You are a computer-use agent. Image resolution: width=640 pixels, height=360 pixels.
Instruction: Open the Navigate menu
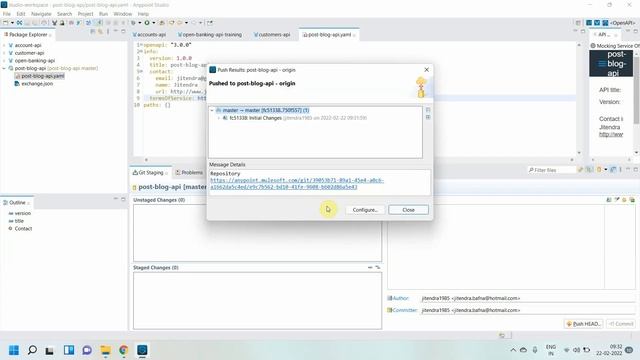click(x=41, y=14)
